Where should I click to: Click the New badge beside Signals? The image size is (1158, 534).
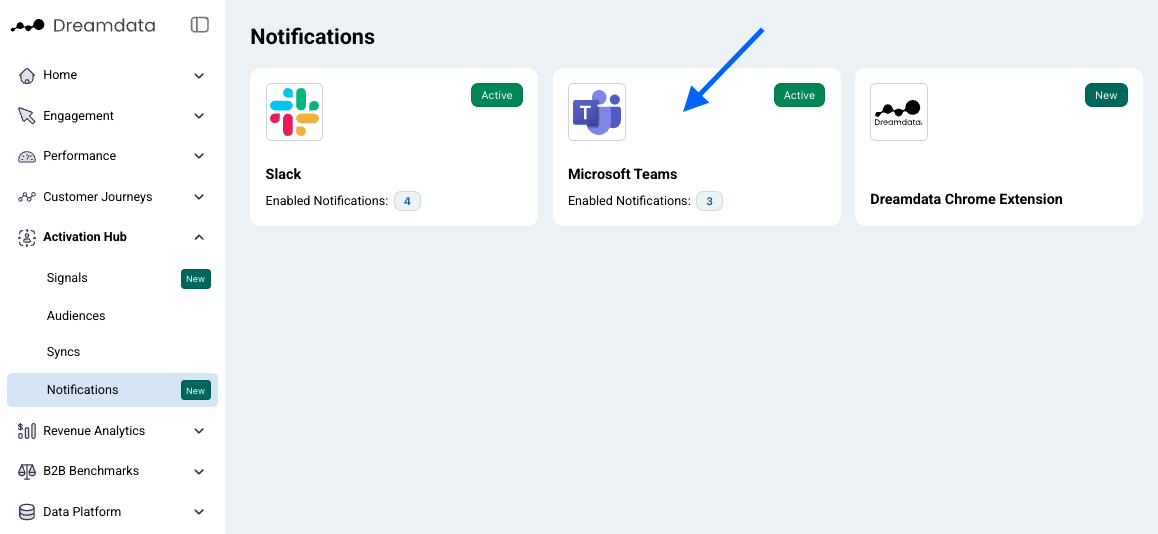(x=196, y=279)
